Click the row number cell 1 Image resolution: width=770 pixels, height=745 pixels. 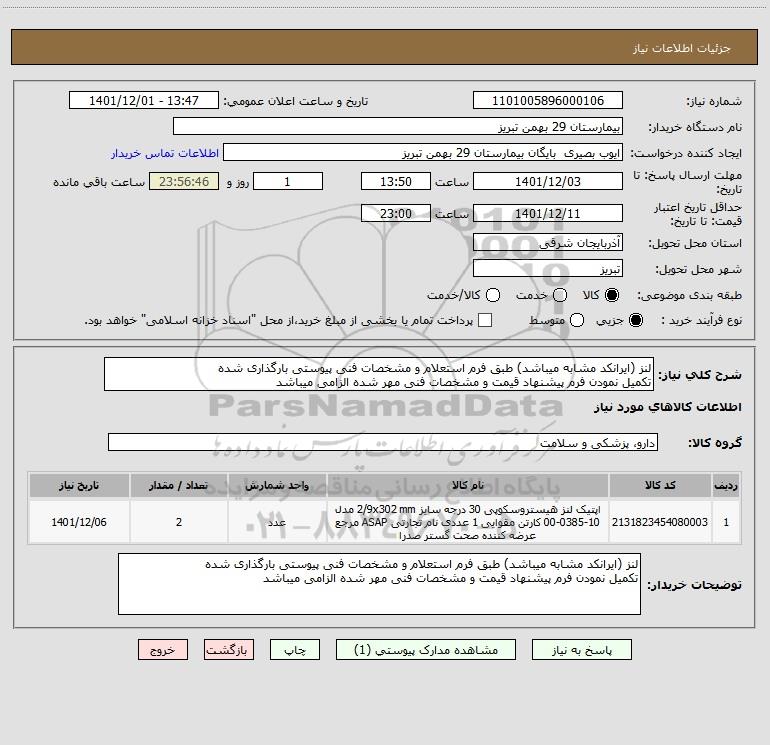pyautogui.click(x=726, y=522)
